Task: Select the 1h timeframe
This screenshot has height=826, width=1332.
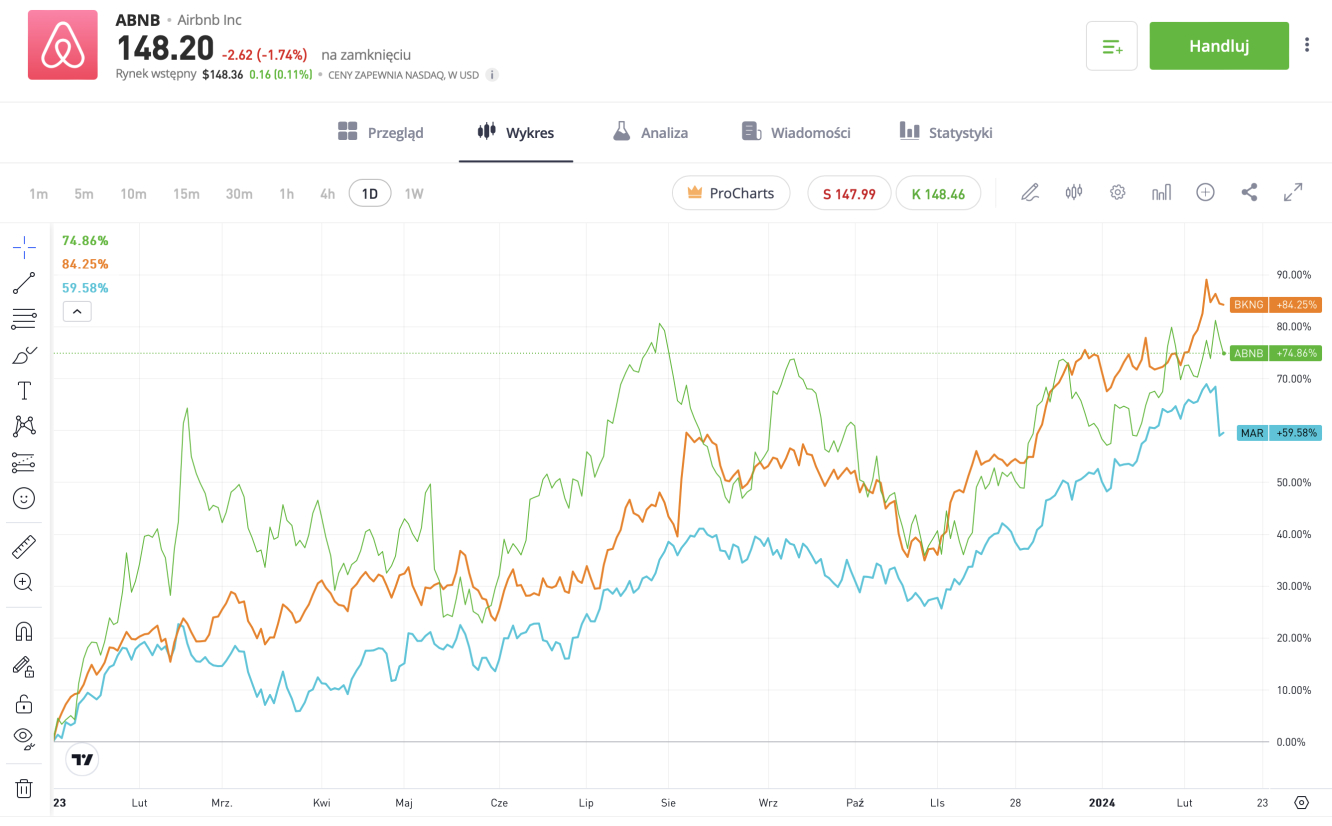Action: tap(287, 194)
